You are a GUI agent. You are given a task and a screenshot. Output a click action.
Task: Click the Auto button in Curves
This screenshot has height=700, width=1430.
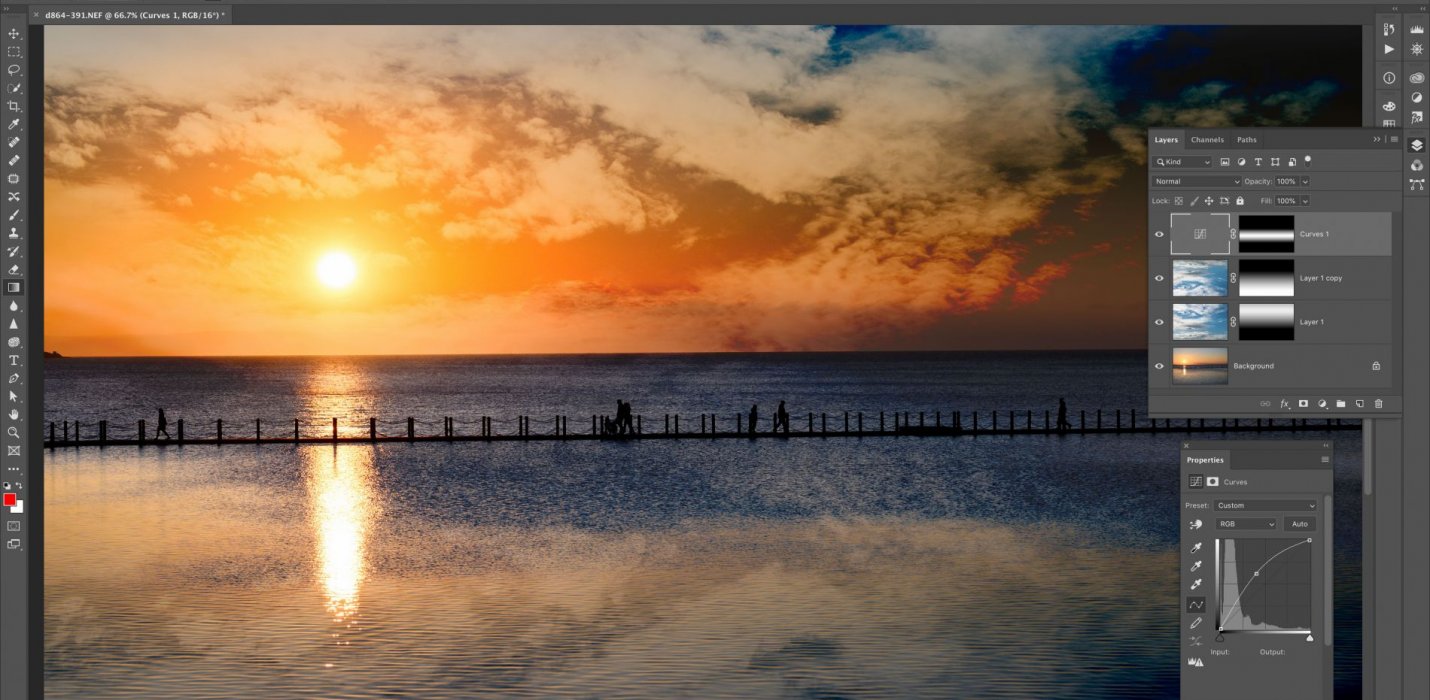click(x=1299, y=524)
